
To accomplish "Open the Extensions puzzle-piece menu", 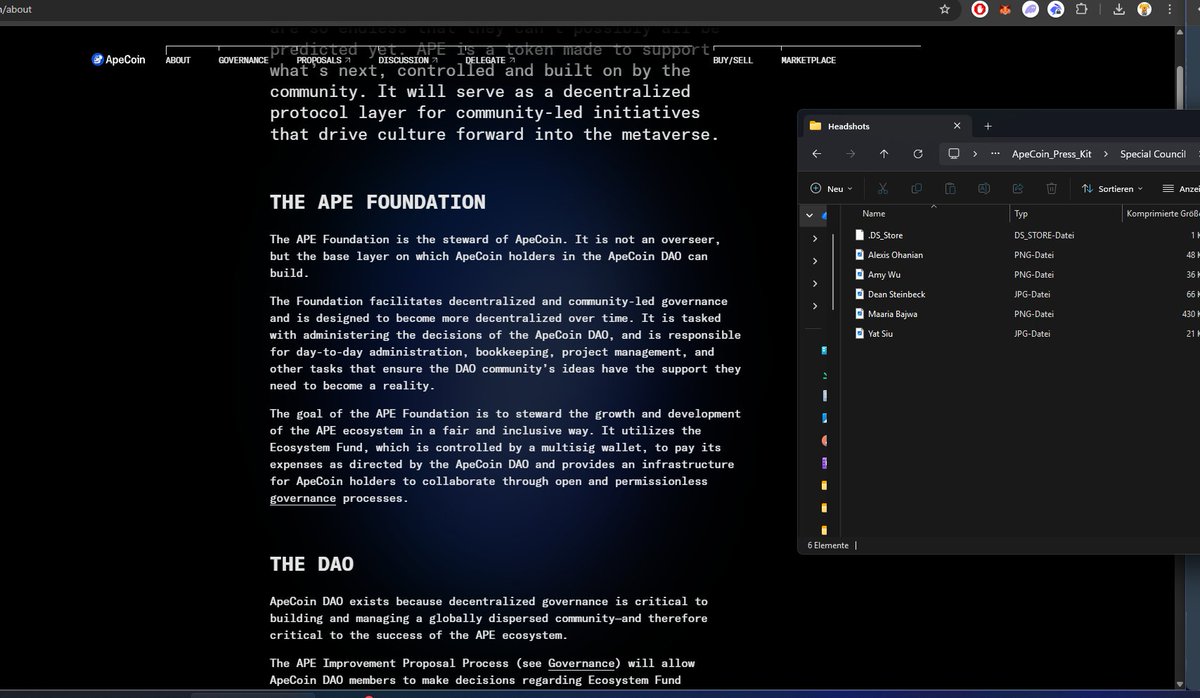I will [x=1081, y=9].
